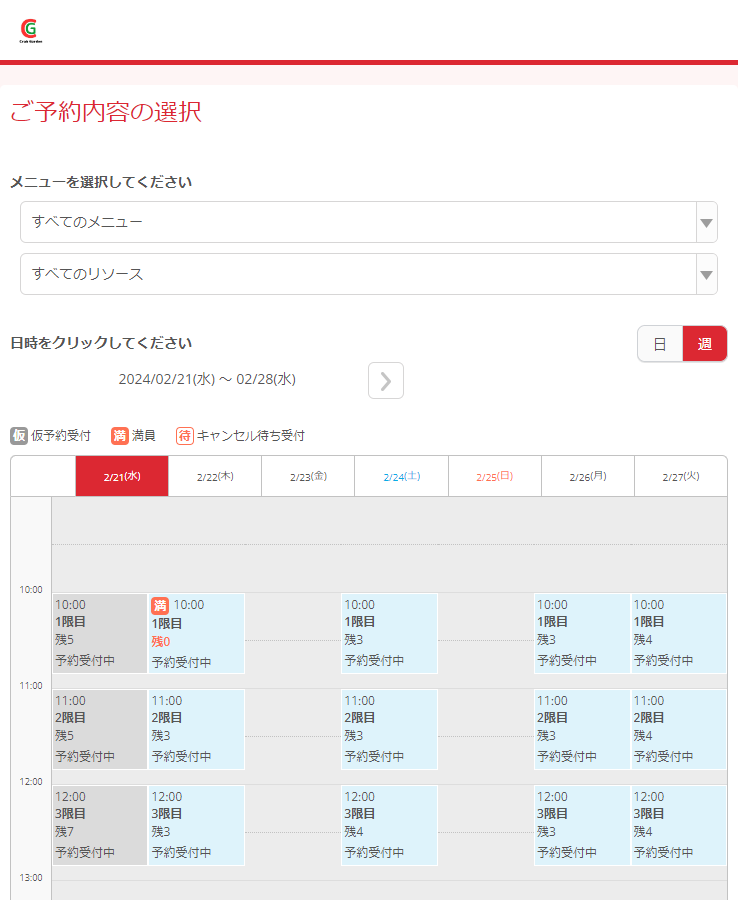Image resolution: width=738 pixels, height=900 pixels.
Task: Select the 2/27(火) date column header
Action: [x=680, y=477]
